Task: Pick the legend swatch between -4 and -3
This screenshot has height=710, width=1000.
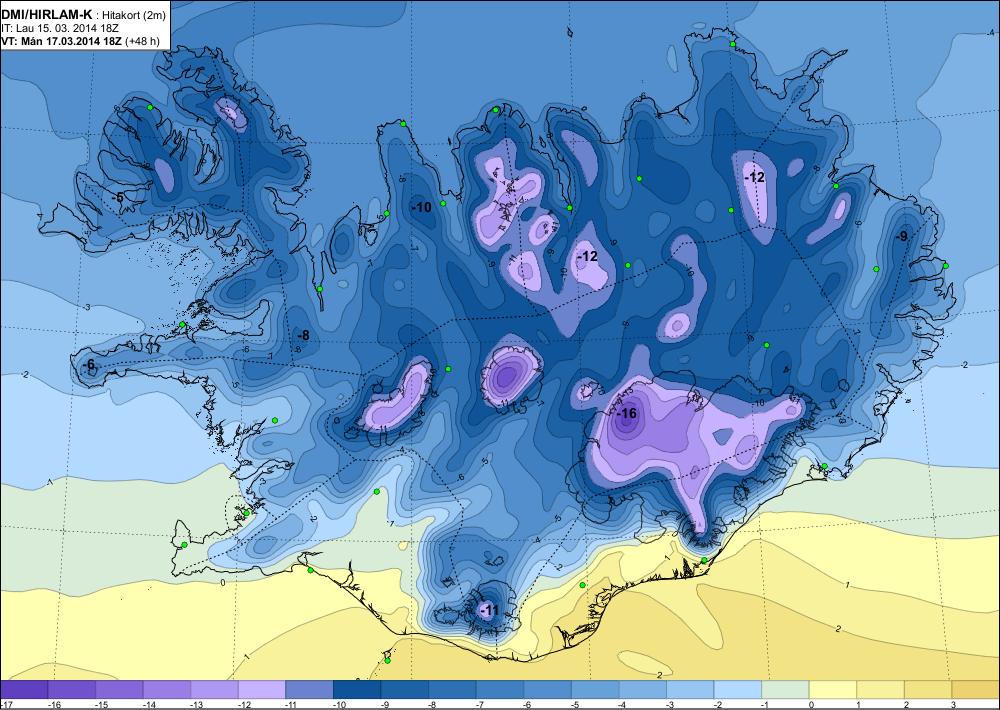Action: [x=642, y=690]
